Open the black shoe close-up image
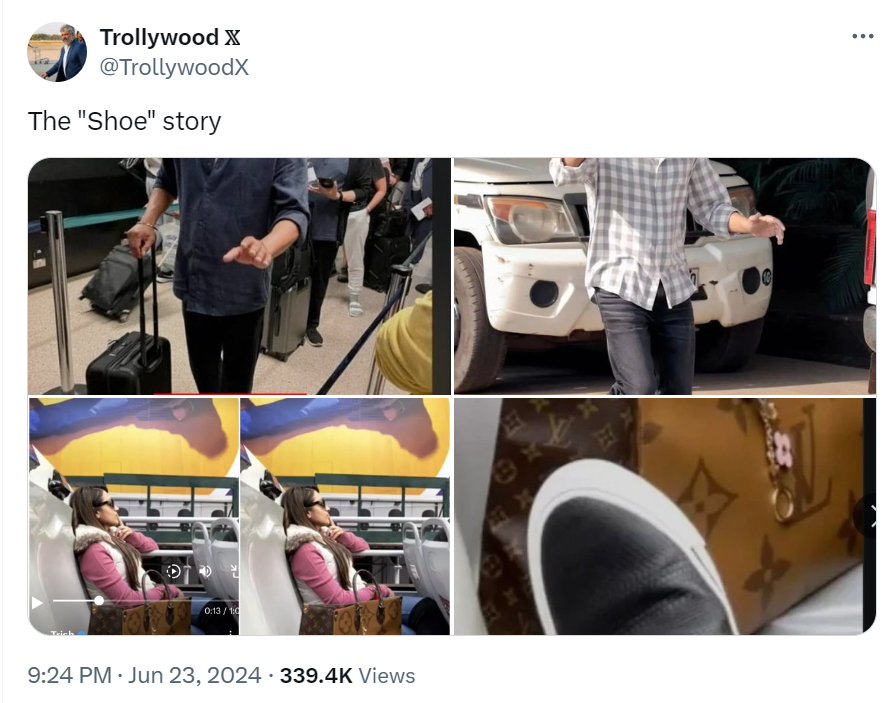This screenshot has height=703, width=885. pos(665,516)
